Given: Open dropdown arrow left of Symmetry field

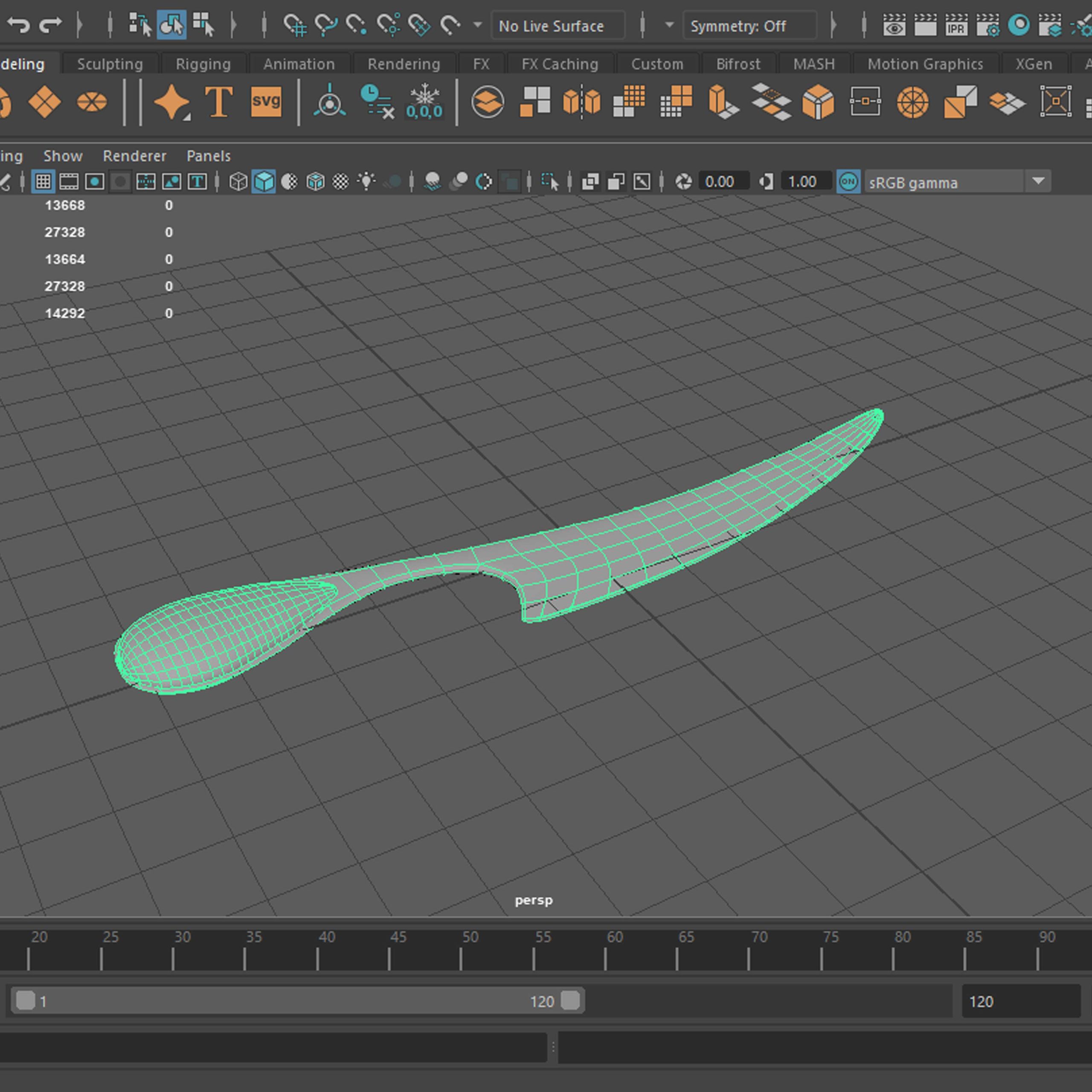Looking at the screenshot, I should tap(670, 25).
